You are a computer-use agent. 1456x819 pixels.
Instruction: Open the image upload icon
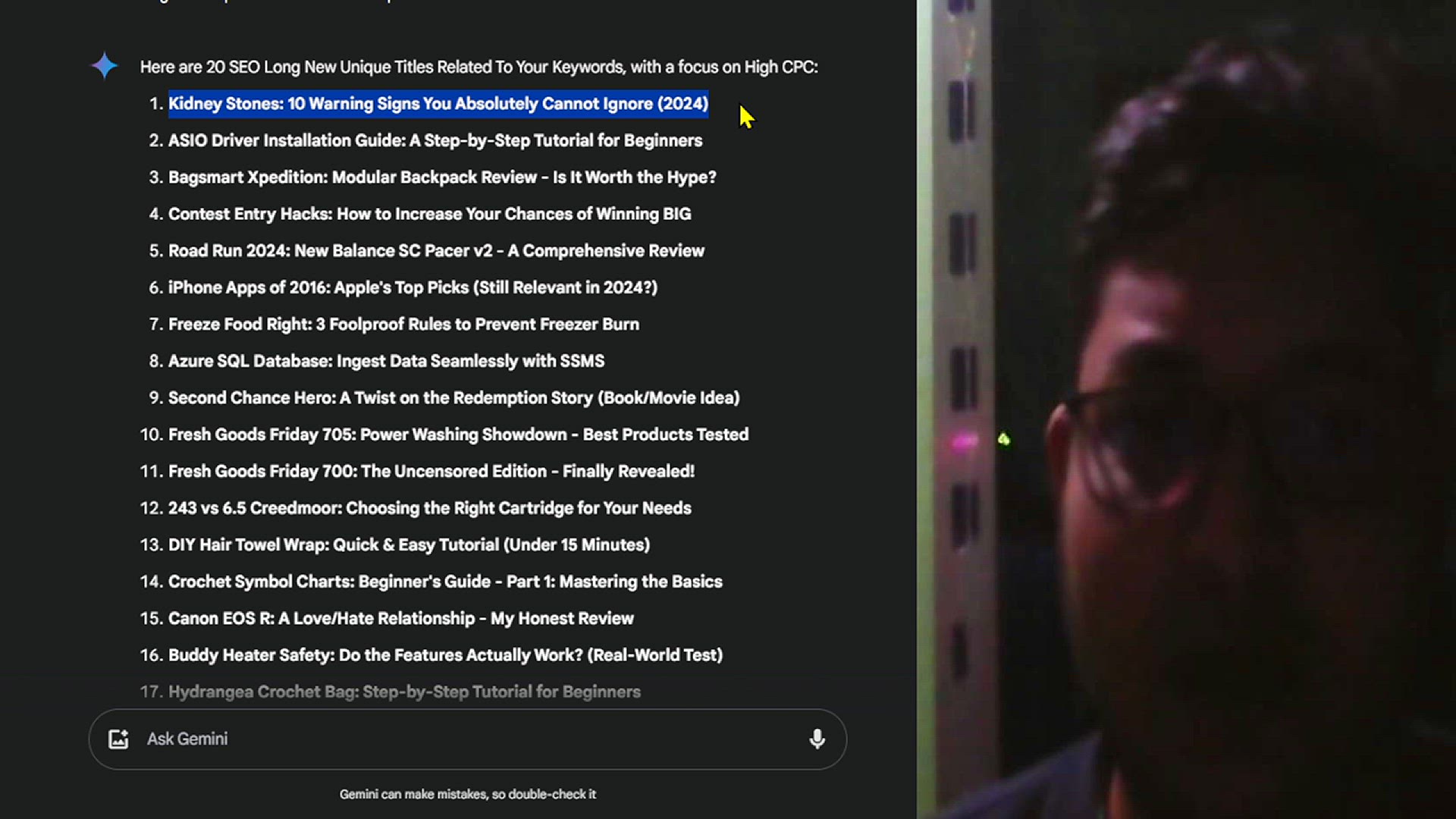tap(118, 739)
